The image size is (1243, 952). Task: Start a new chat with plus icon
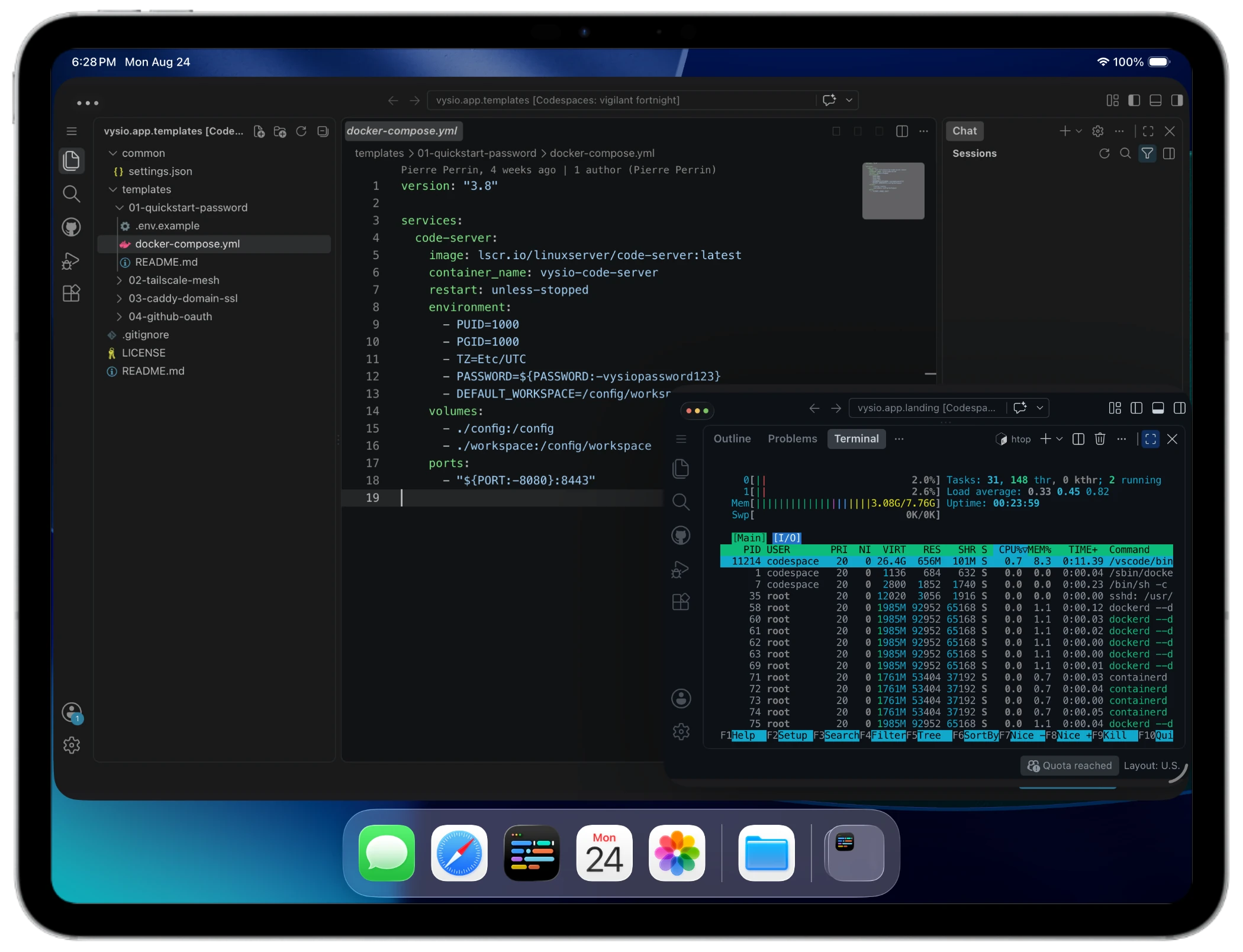(x=1065, y=131)
